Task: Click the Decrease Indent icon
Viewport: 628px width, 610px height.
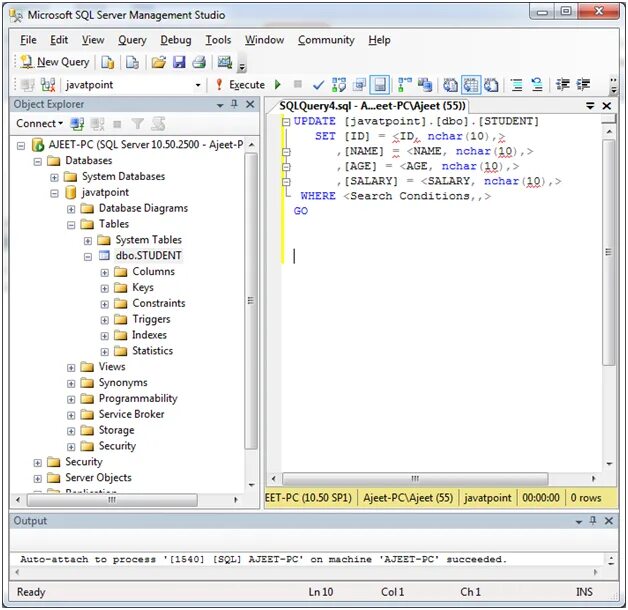Action: coord(563,85)
